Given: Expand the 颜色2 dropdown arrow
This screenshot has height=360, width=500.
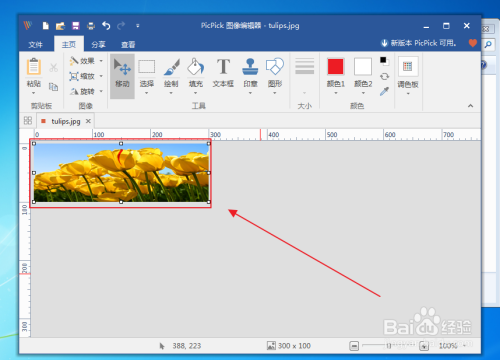Looking at the screenshot, I should coord(363,93).
